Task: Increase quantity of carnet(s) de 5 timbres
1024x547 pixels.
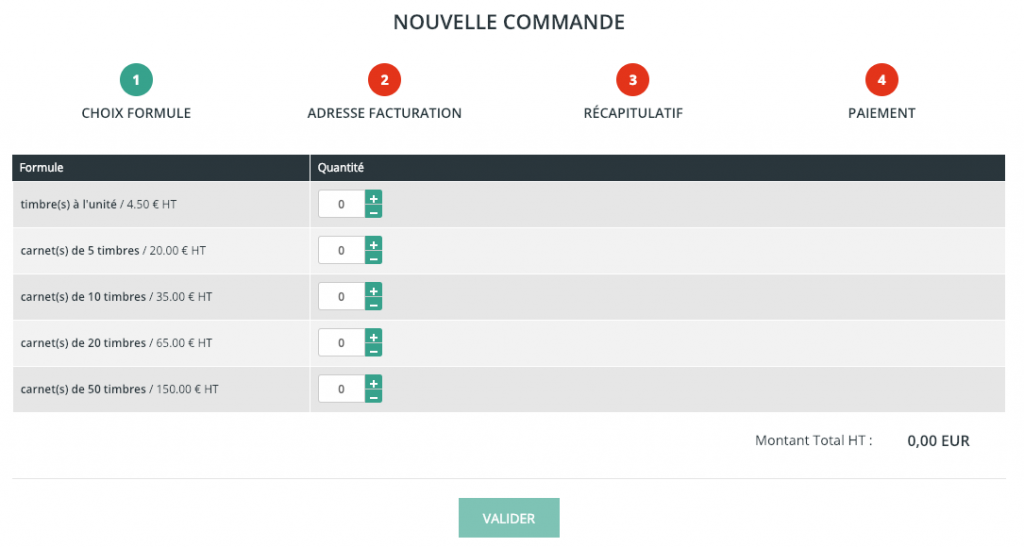Action: [373, 243]
